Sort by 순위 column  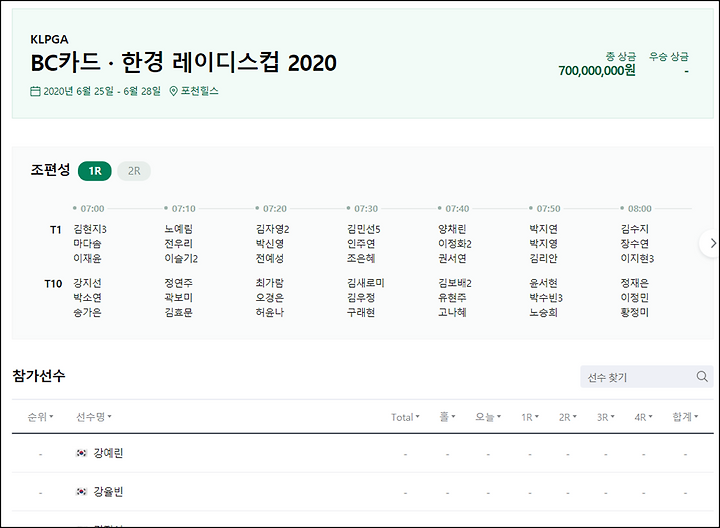[x=40, y=417]
